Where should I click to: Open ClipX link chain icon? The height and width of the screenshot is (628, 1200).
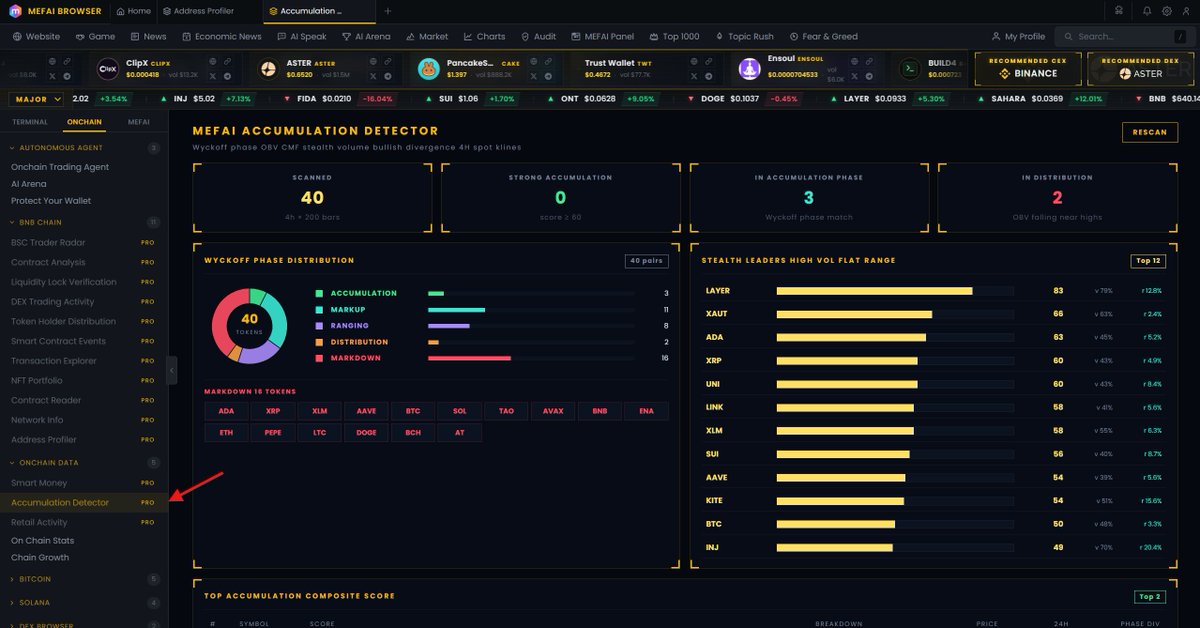pos(227,61)
